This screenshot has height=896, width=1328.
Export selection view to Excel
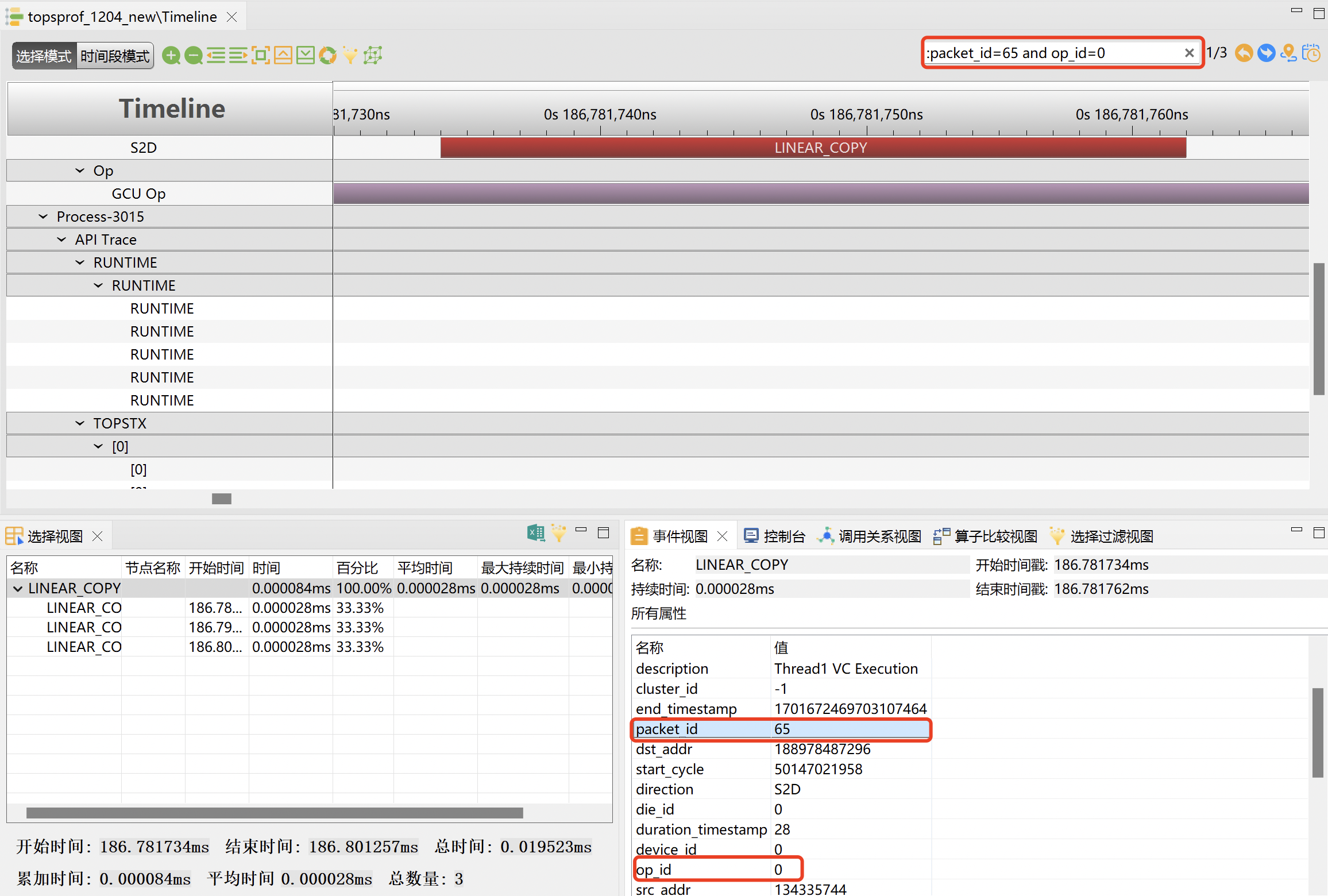pos(536,533)
